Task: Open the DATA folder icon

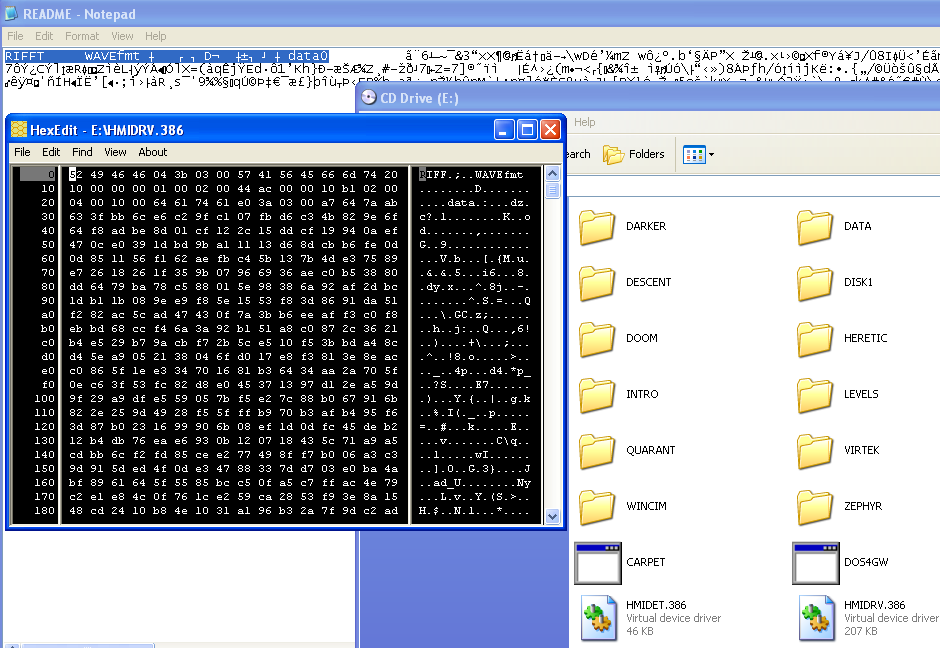Action: 815,227
